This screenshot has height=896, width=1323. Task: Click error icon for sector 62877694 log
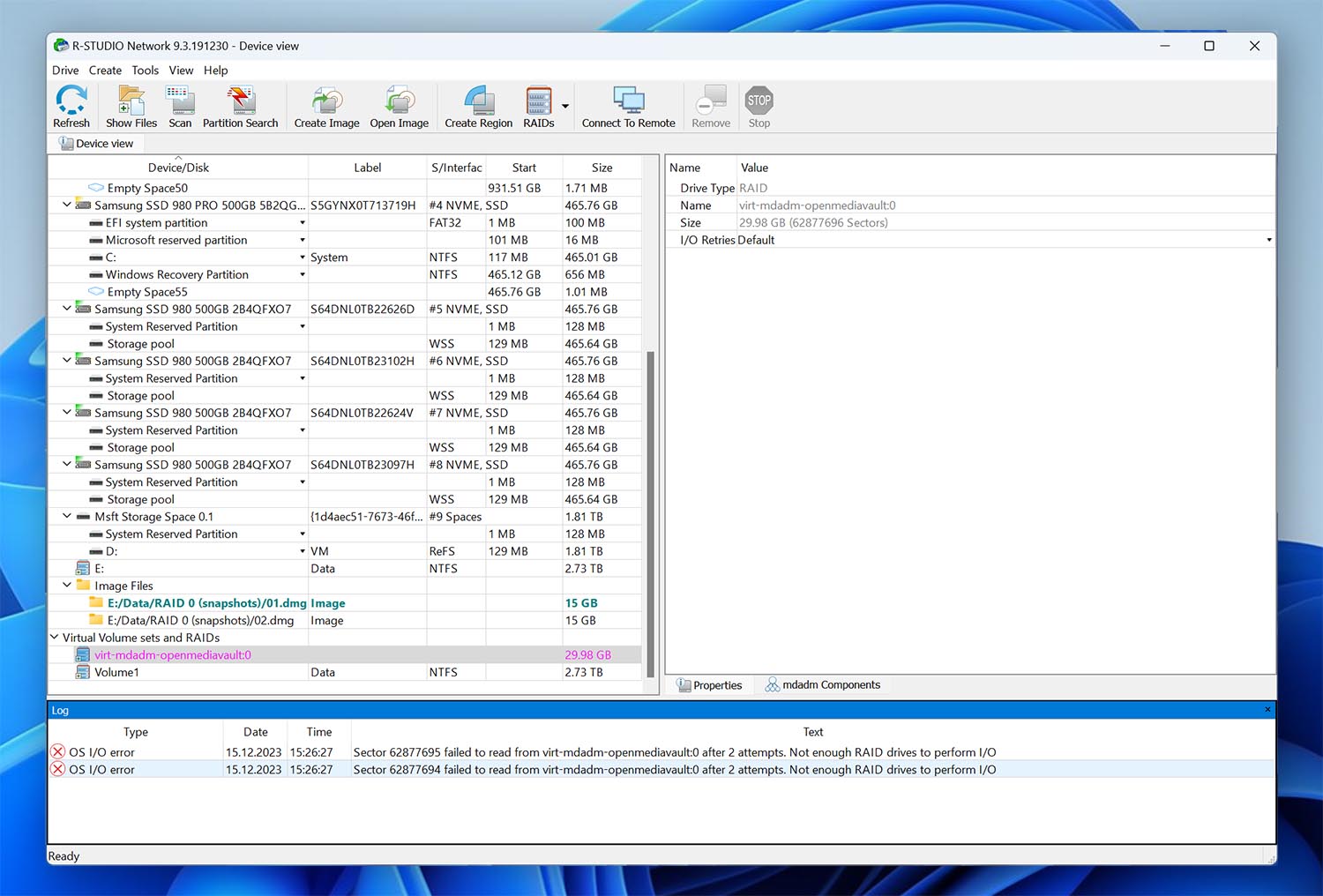(x=58, y=770)
